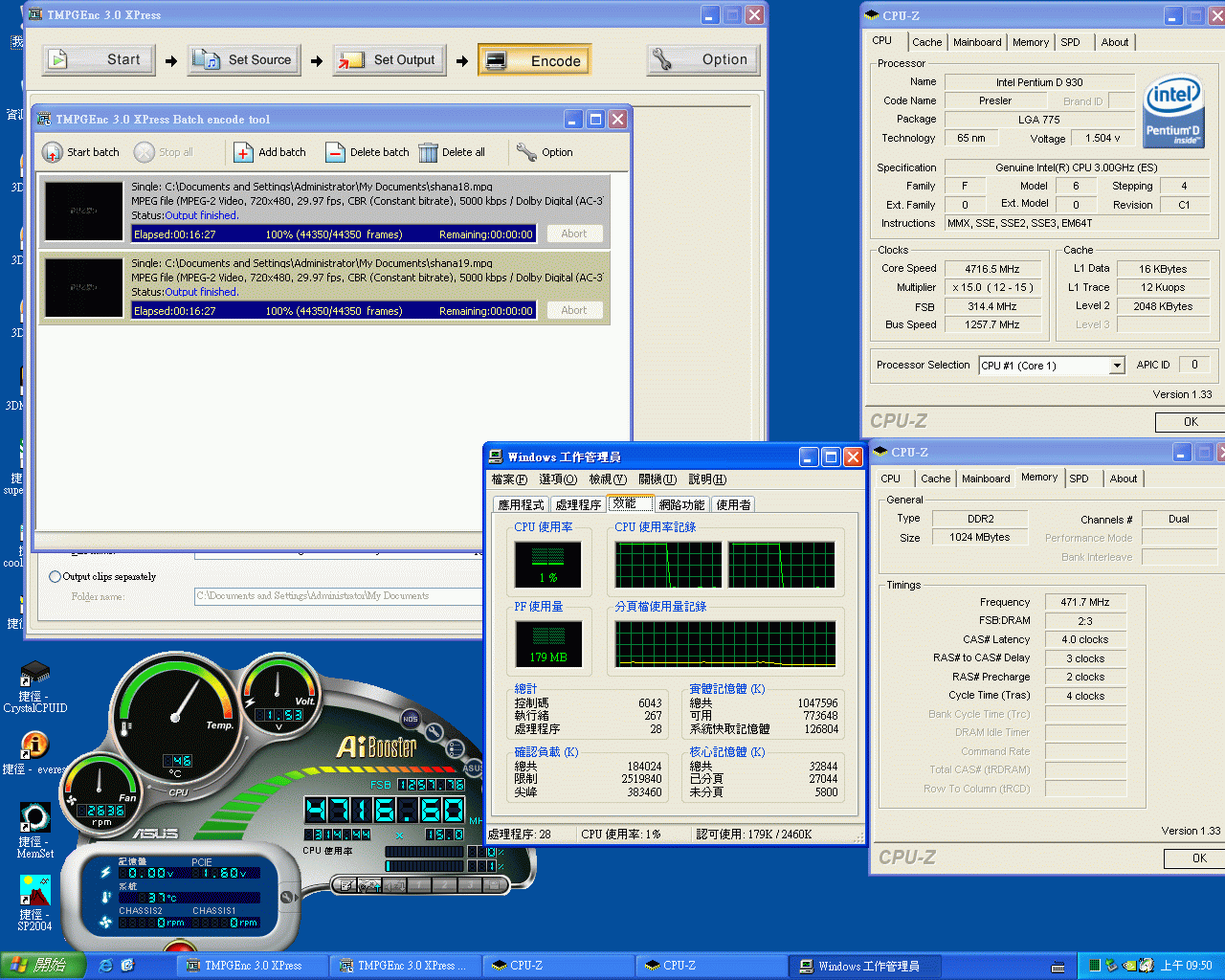Click NOS button on AI Booster
1225x980 pixels.
click(411, 719)
